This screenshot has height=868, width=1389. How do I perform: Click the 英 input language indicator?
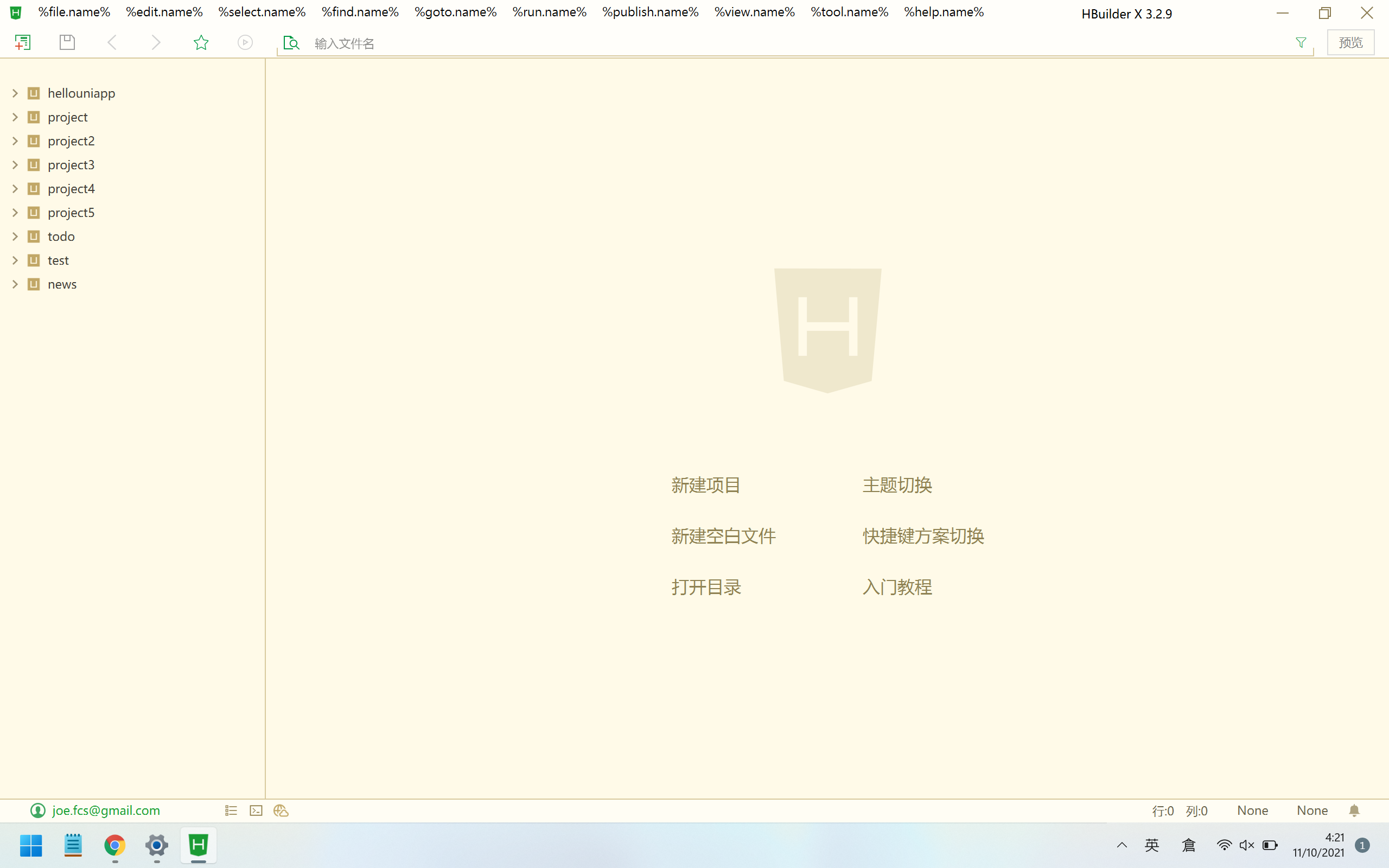coord(1151,845)
